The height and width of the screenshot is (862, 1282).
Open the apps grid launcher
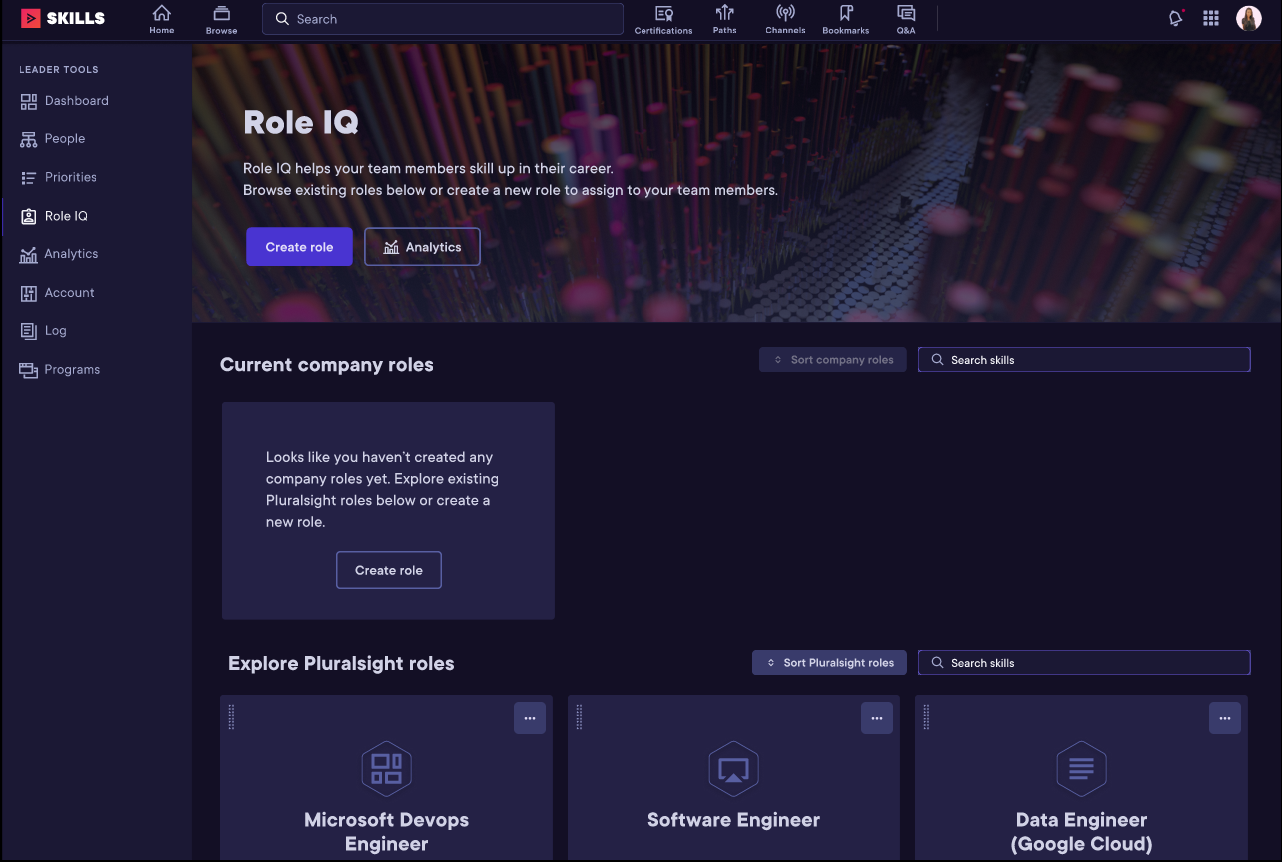1211,18
